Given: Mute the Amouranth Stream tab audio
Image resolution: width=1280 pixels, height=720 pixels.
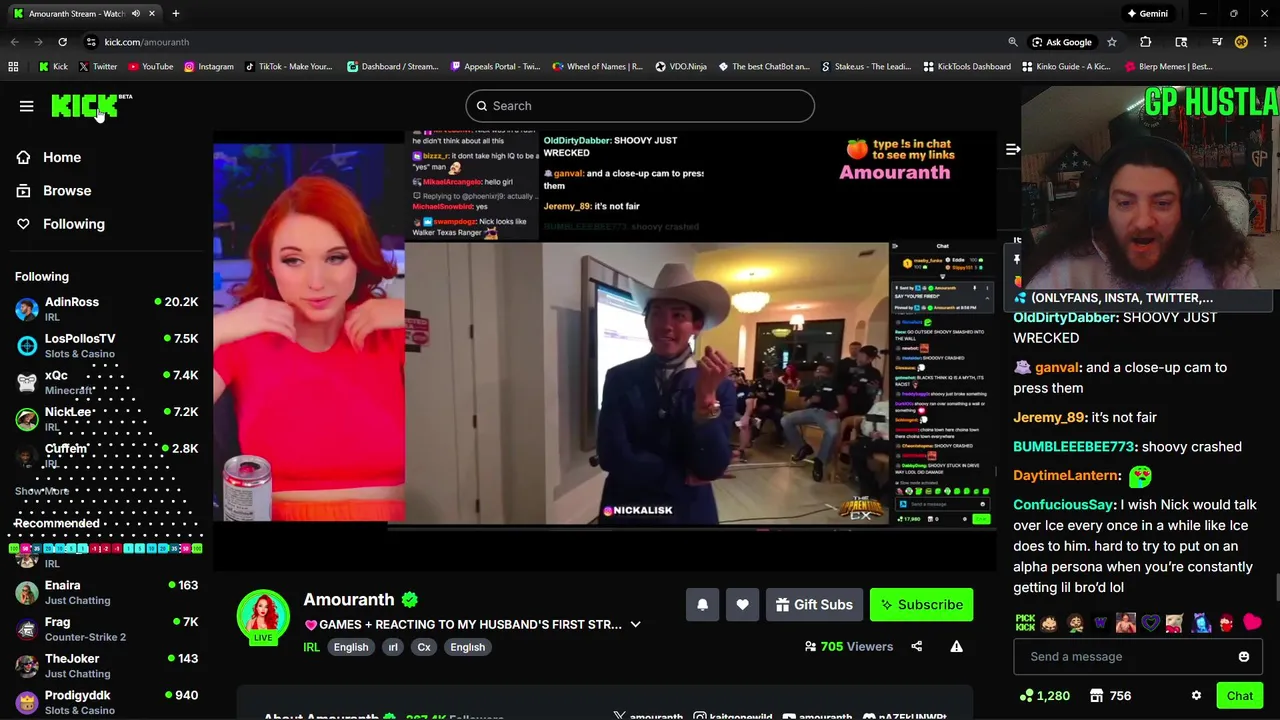Looking at the screenshot, I should pyautogui.click(x=136, y=14).
